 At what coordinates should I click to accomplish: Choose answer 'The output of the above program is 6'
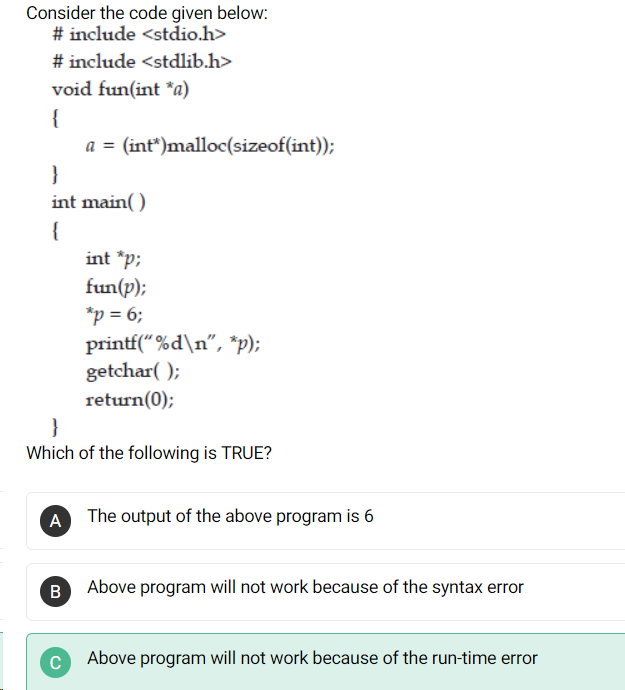230,516
